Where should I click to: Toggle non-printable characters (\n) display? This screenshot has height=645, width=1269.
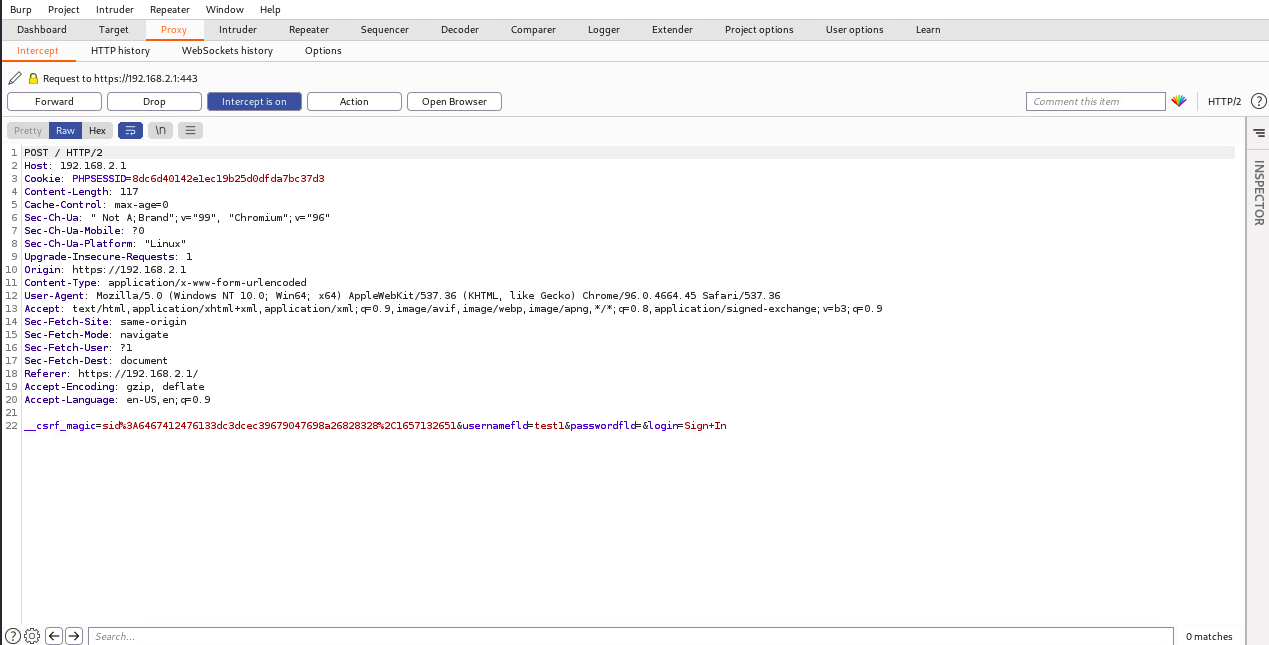160,130
